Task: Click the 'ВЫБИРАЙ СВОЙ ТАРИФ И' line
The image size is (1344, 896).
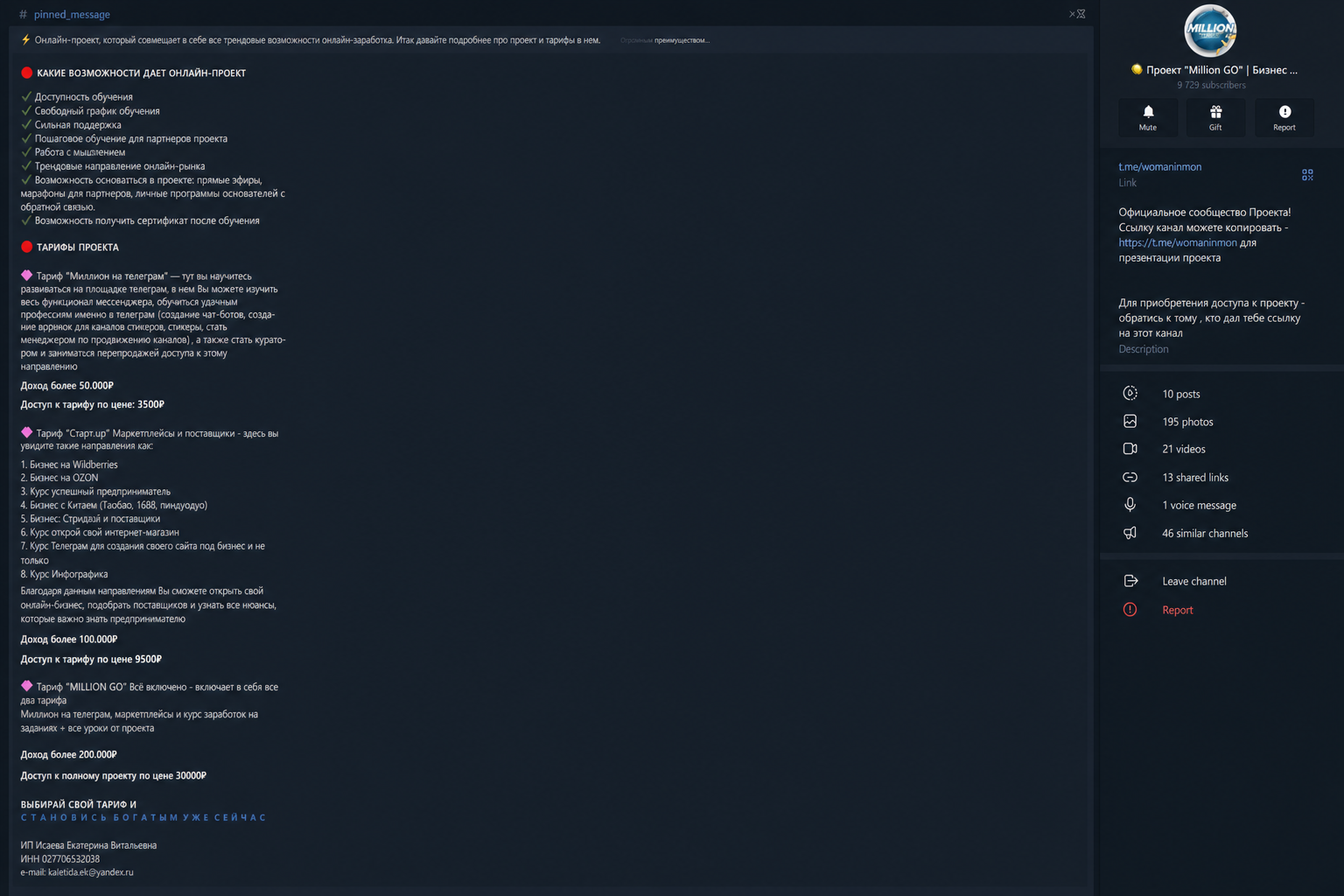Action: tap(79, 804)
